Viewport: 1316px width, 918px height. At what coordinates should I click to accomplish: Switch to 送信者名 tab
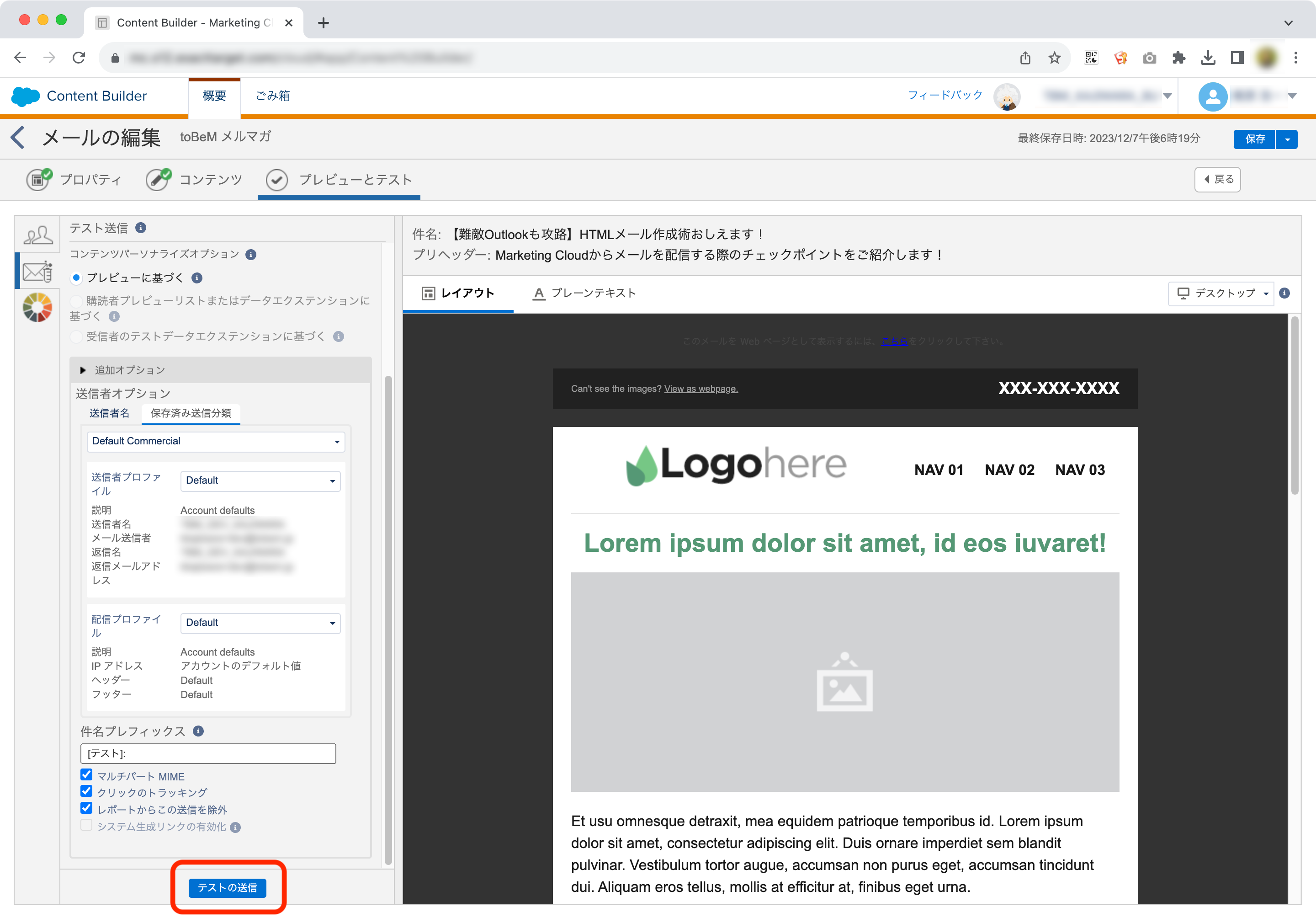click(x=109, y=413)
